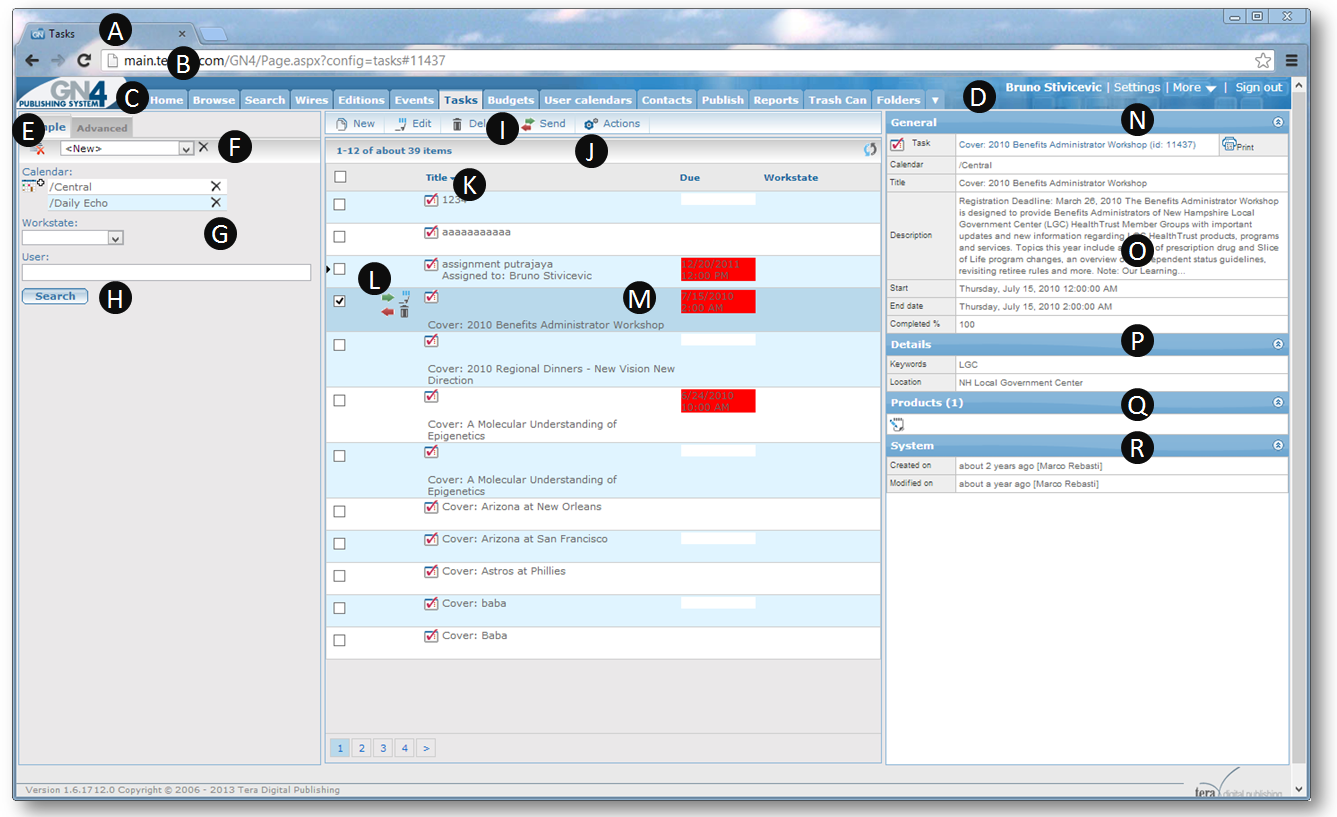This screenshot has height=817, width=1337.
Task: Click the New task toolbar button
Action: (355, 124)
